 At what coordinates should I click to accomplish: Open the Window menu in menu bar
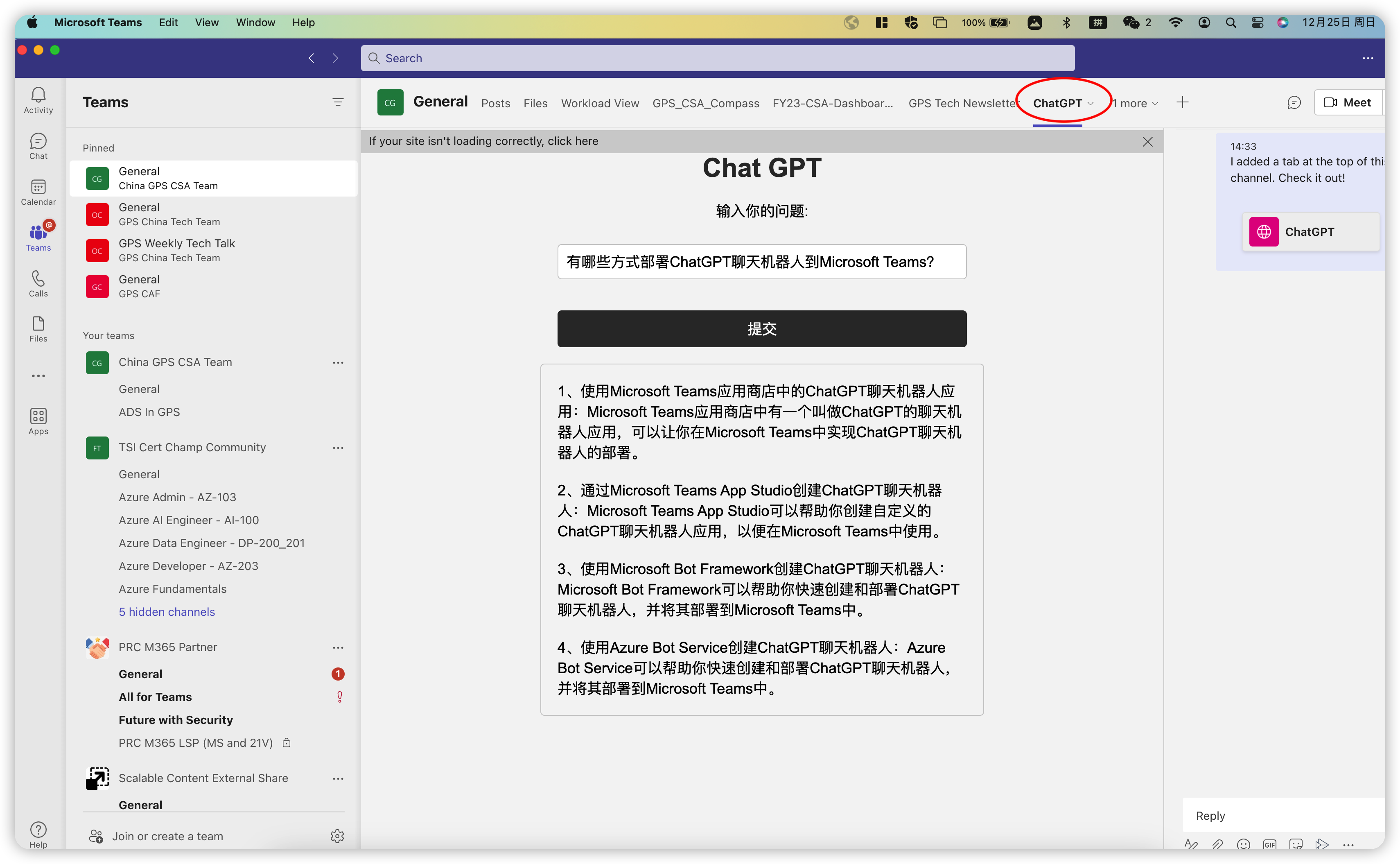[x=255, y=22]
